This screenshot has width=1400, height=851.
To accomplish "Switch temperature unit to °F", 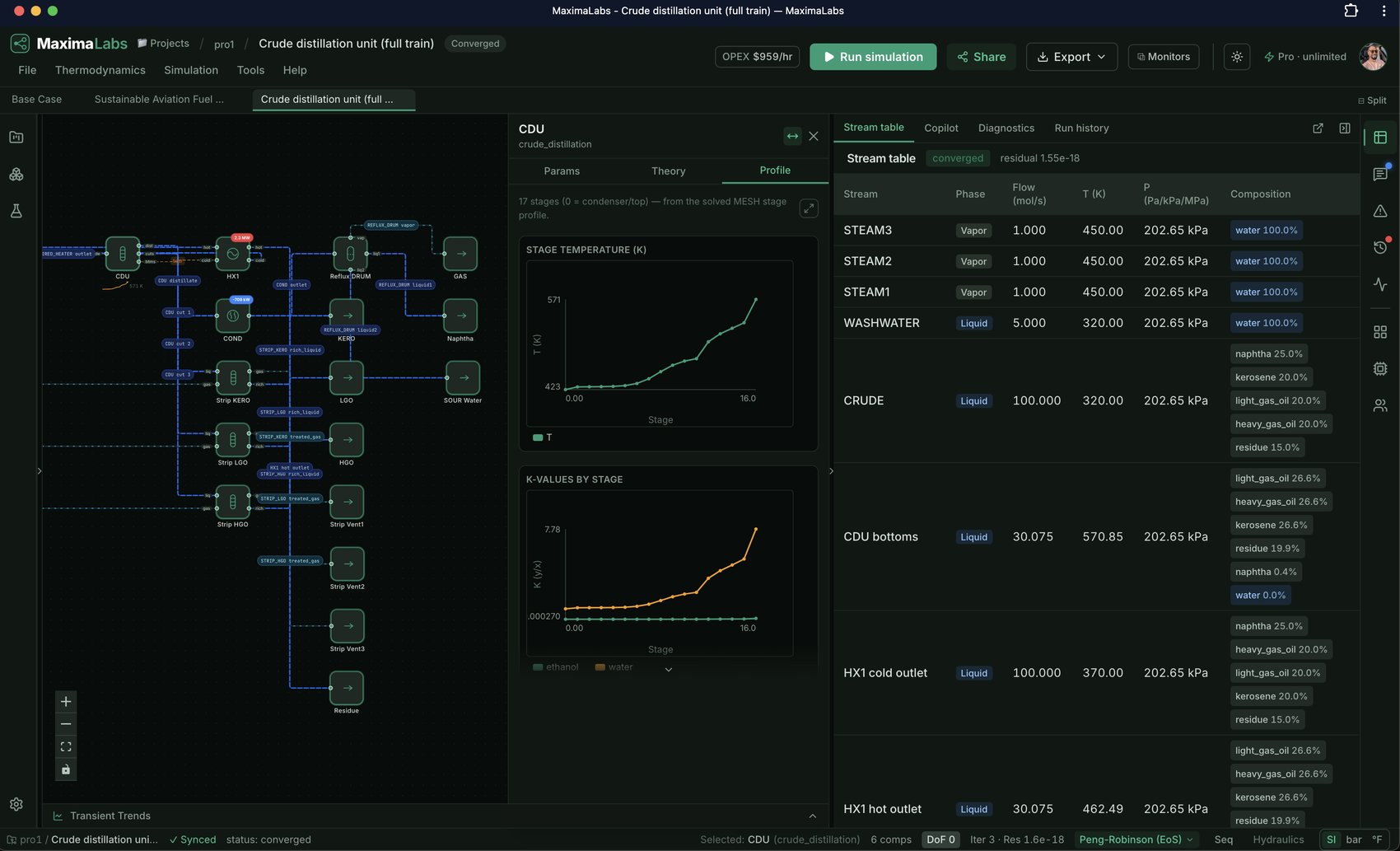I will coord(1377,839).
